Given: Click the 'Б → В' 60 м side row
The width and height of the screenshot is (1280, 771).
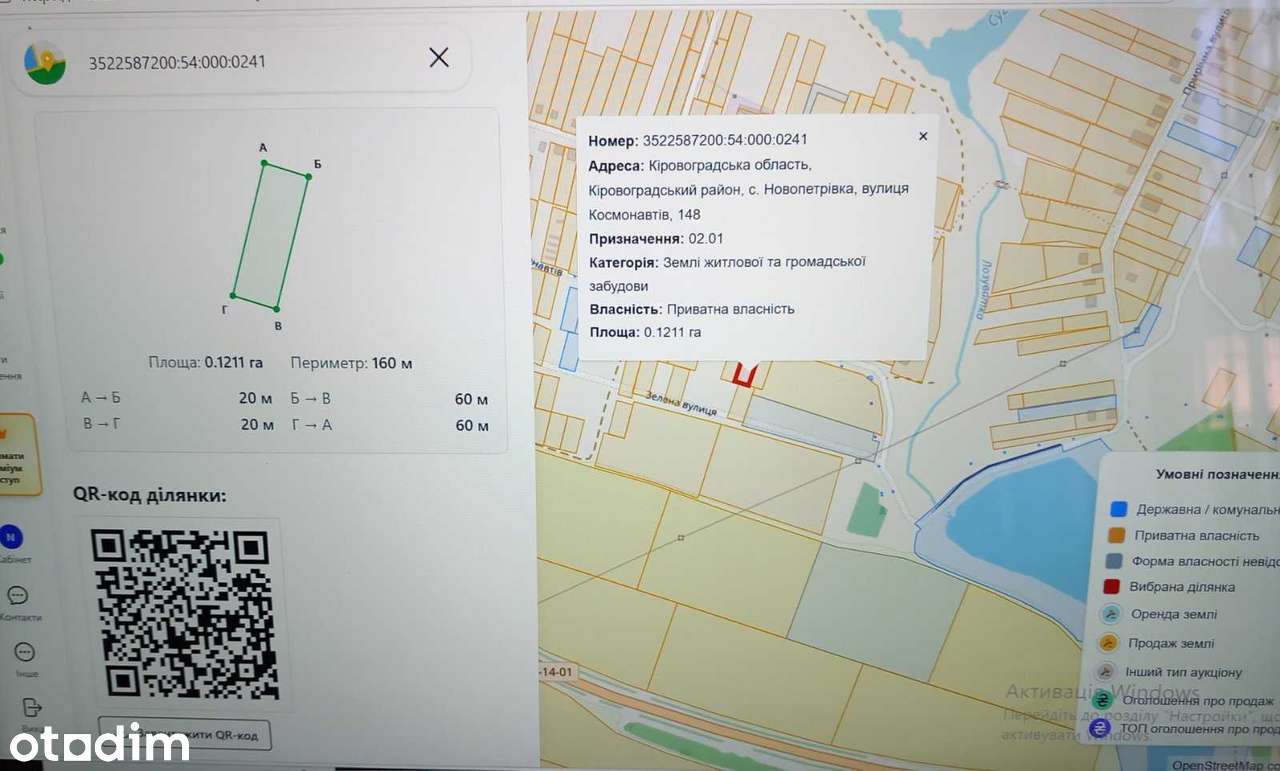Looking at the screenshot, I should pos(389,399).
